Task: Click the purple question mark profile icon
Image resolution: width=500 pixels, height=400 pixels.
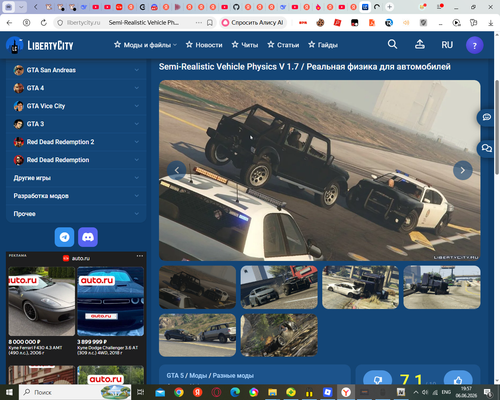Action: [475, 45]
